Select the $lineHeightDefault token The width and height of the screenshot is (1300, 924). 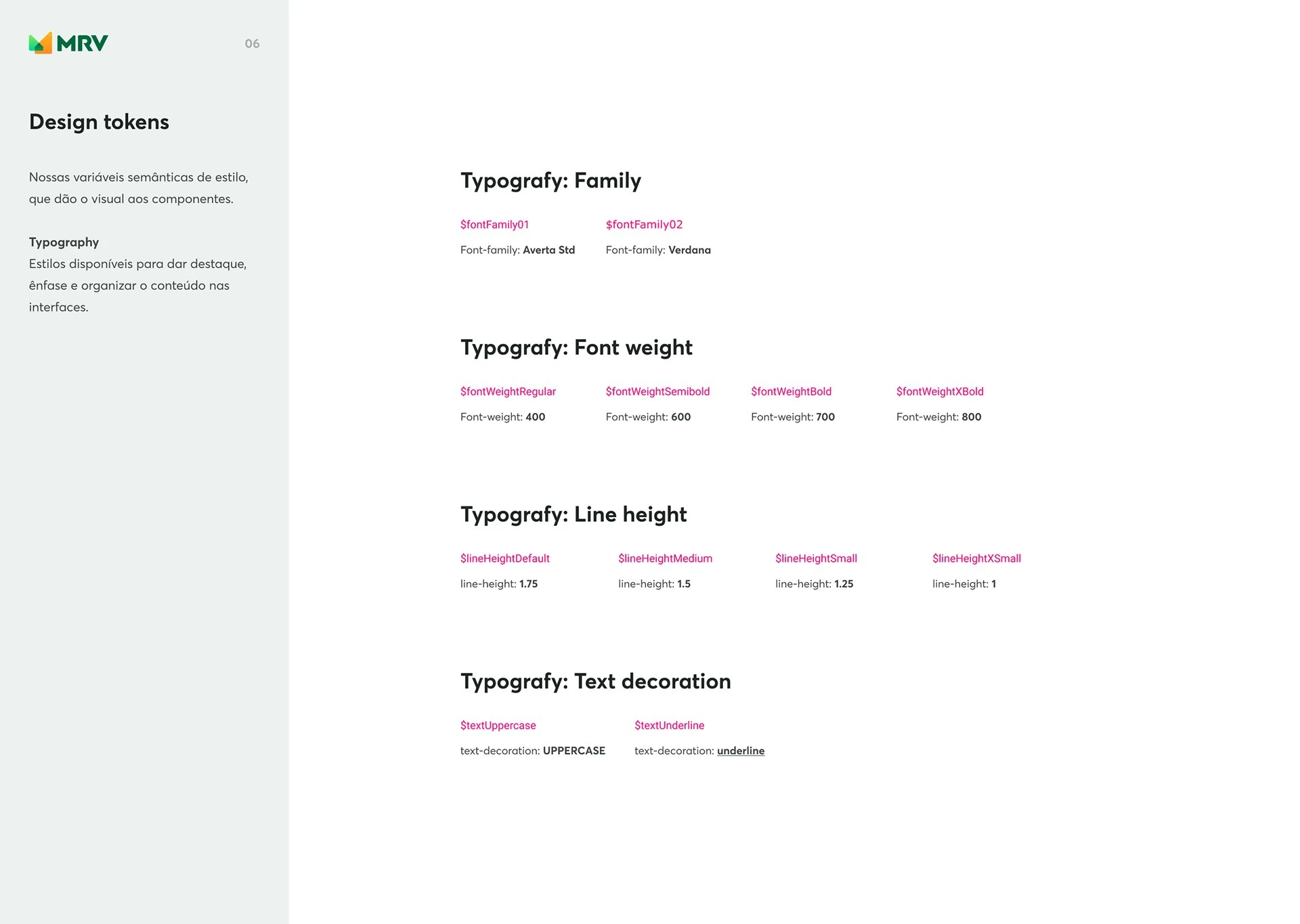click(x=504, y=558)
